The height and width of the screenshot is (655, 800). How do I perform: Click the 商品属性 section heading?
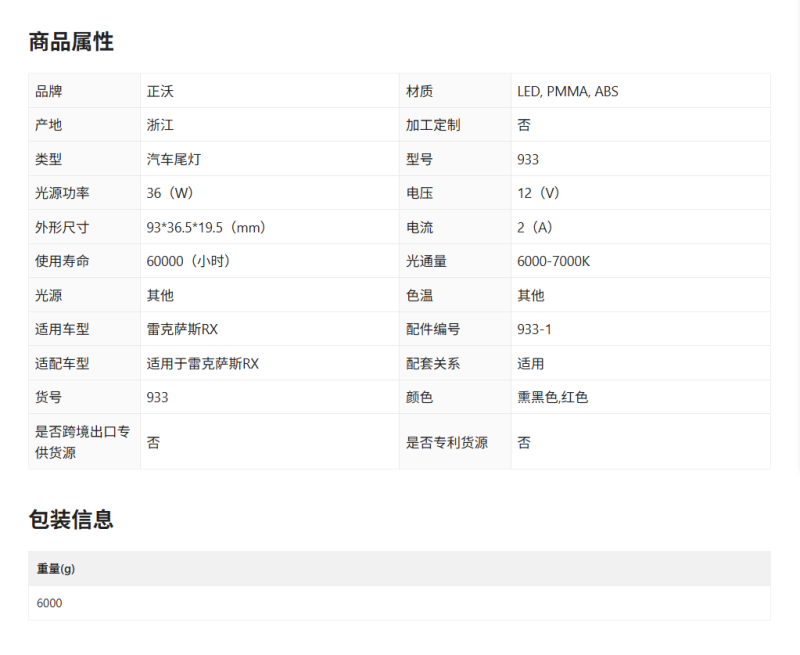point(71,42)
